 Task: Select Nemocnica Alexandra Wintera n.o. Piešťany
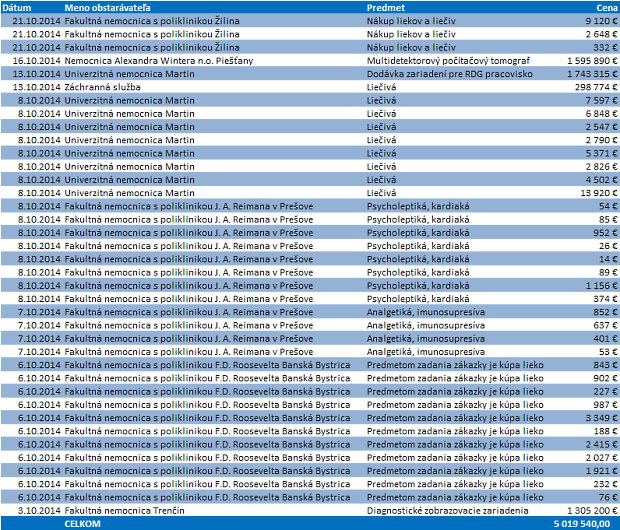pos(159,61)
